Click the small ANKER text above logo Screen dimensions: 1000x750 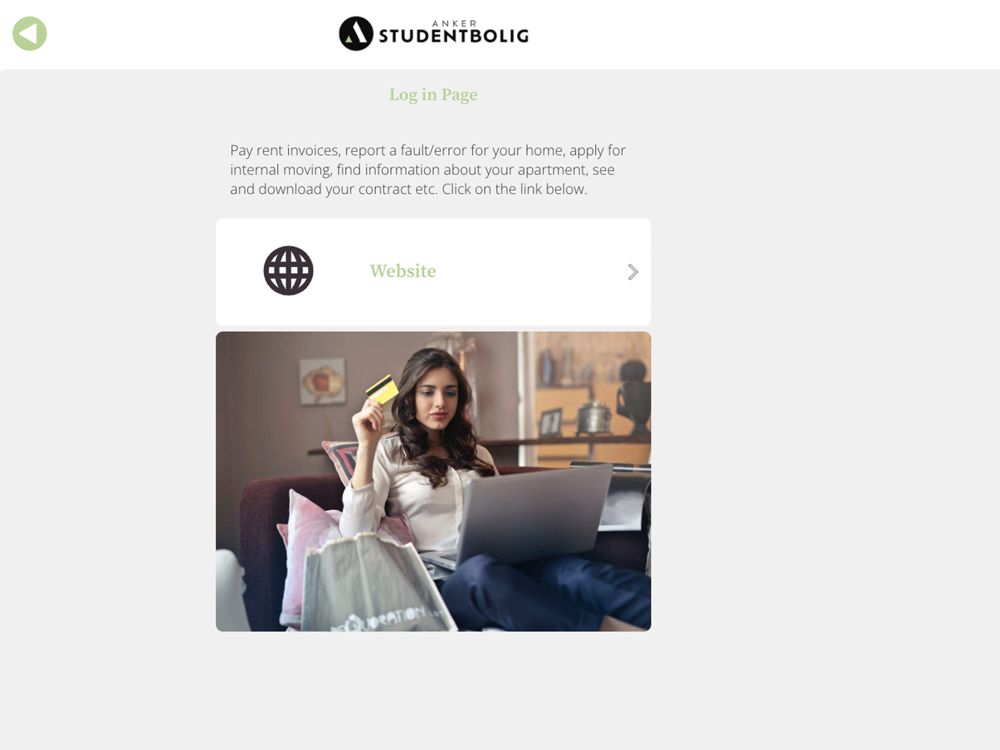coord(454,24)
